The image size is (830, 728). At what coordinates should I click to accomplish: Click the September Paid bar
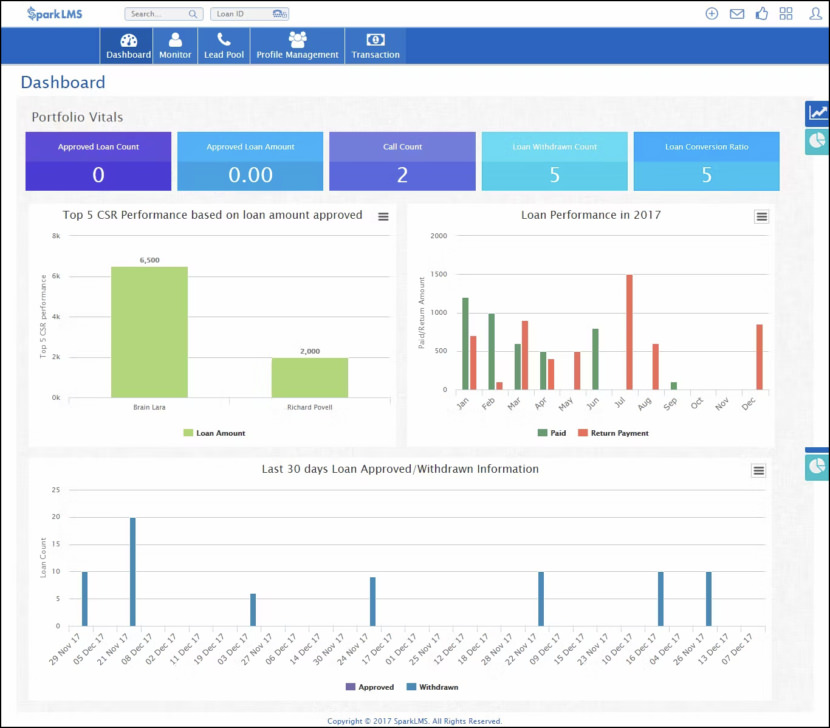[674, 386]
